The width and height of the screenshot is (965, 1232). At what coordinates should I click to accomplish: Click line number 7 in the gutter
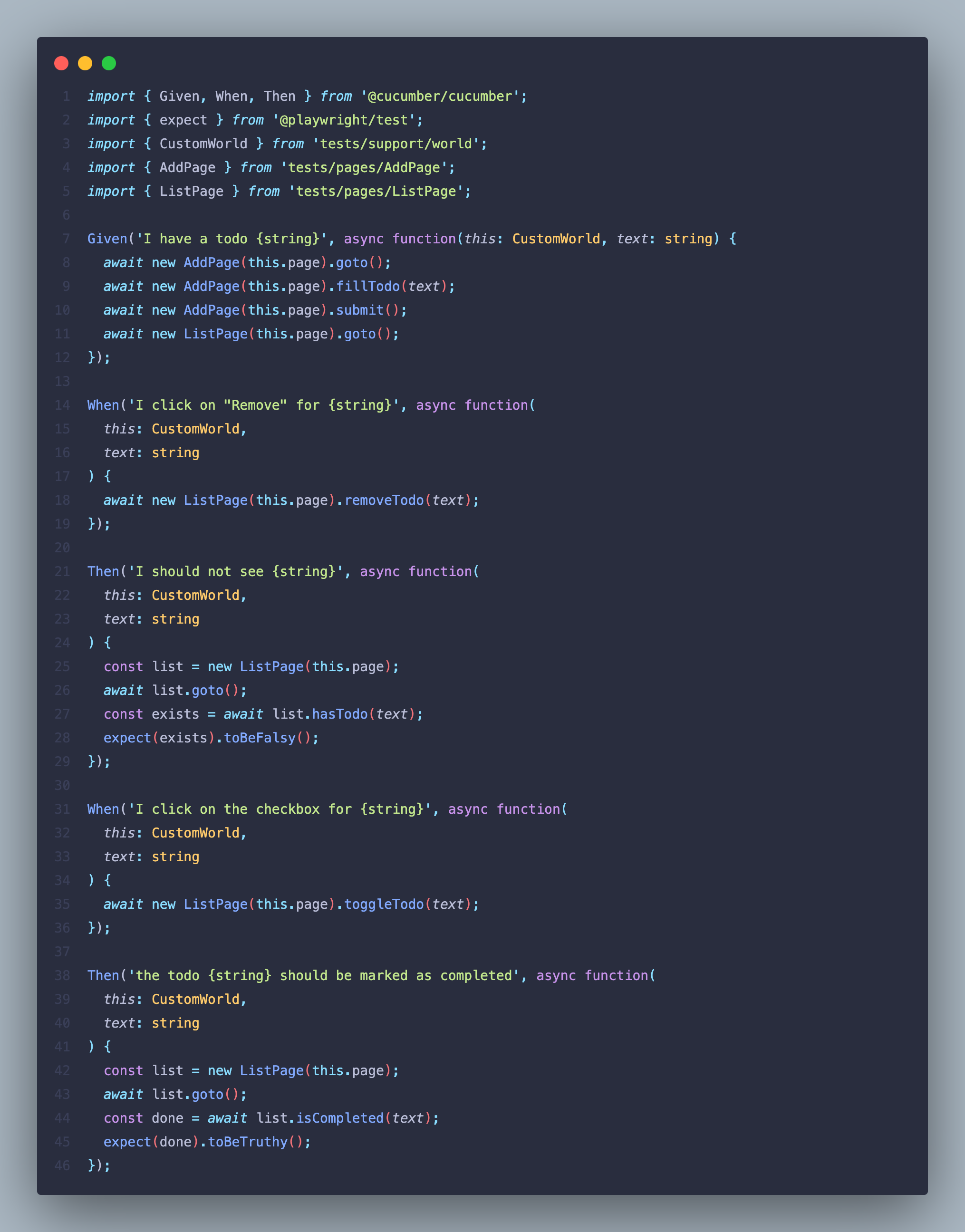click(64, 239)
